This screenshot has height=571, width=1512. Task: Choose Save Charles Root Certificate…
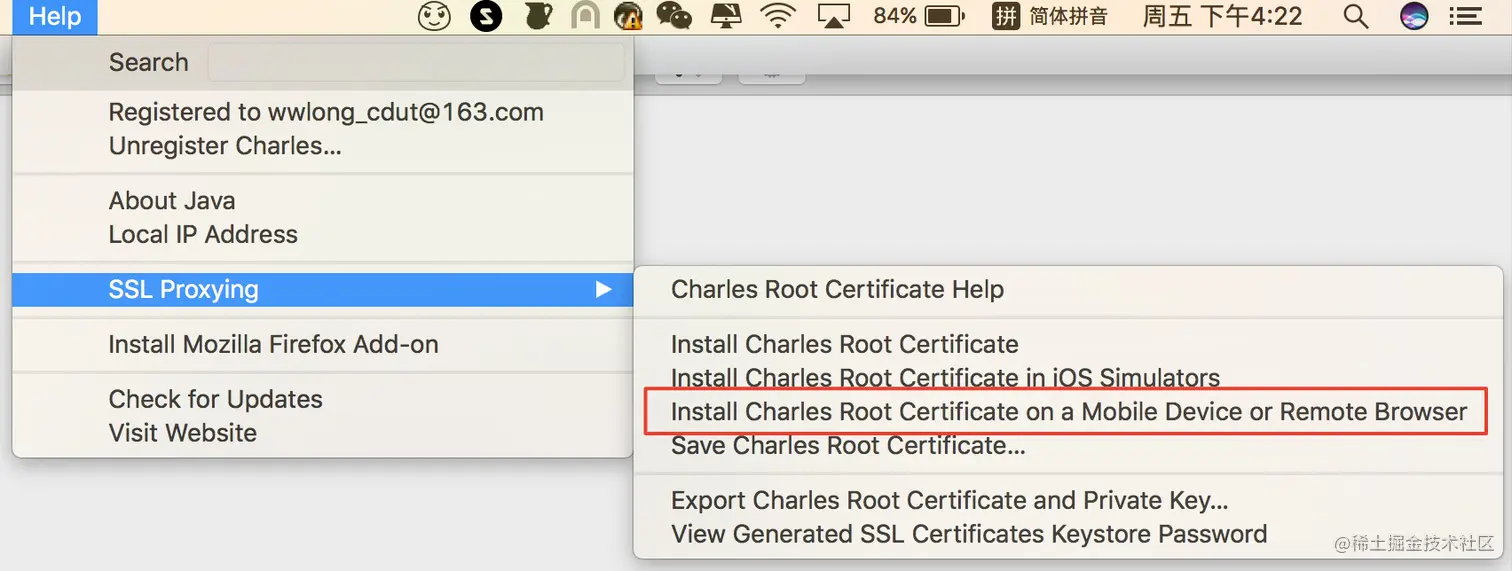point(848,446)
